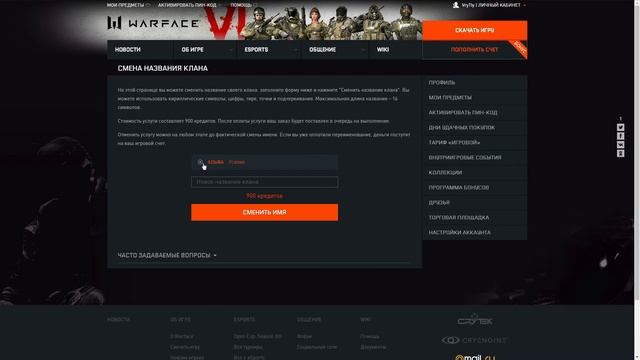Share the page via the Facebook icon
The width and height of the screenshot is (640, 360).
point(620,136)
